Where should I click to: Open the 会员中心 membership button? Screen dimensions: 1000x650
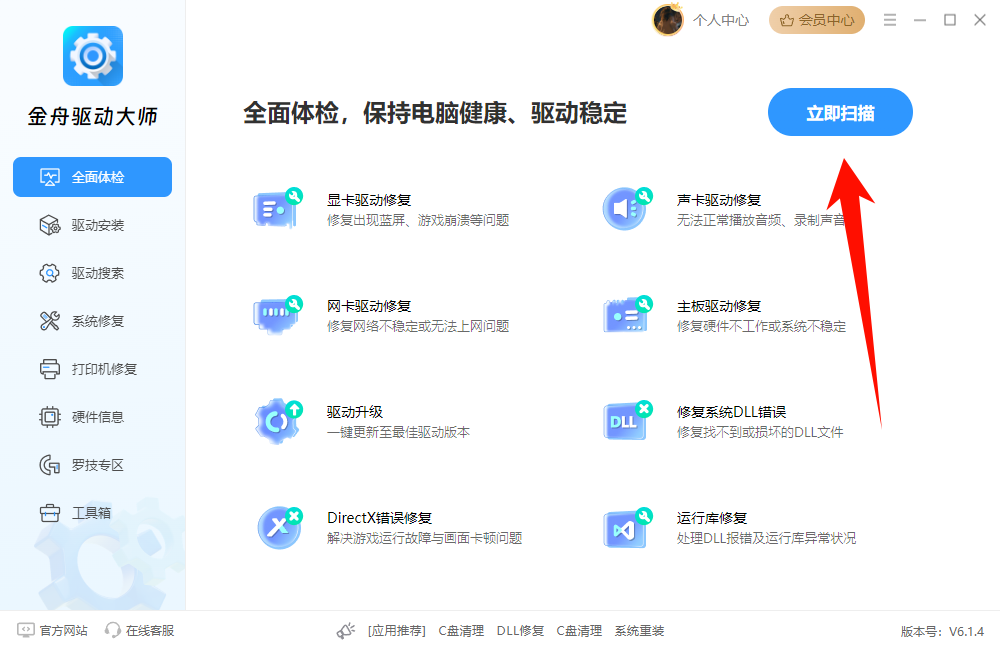tap(816, 20)
